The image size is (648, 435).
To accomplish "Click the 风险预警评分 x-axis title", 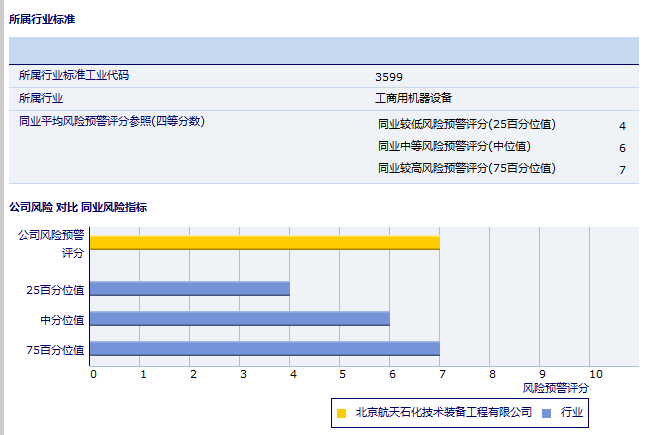I will 556,387.
